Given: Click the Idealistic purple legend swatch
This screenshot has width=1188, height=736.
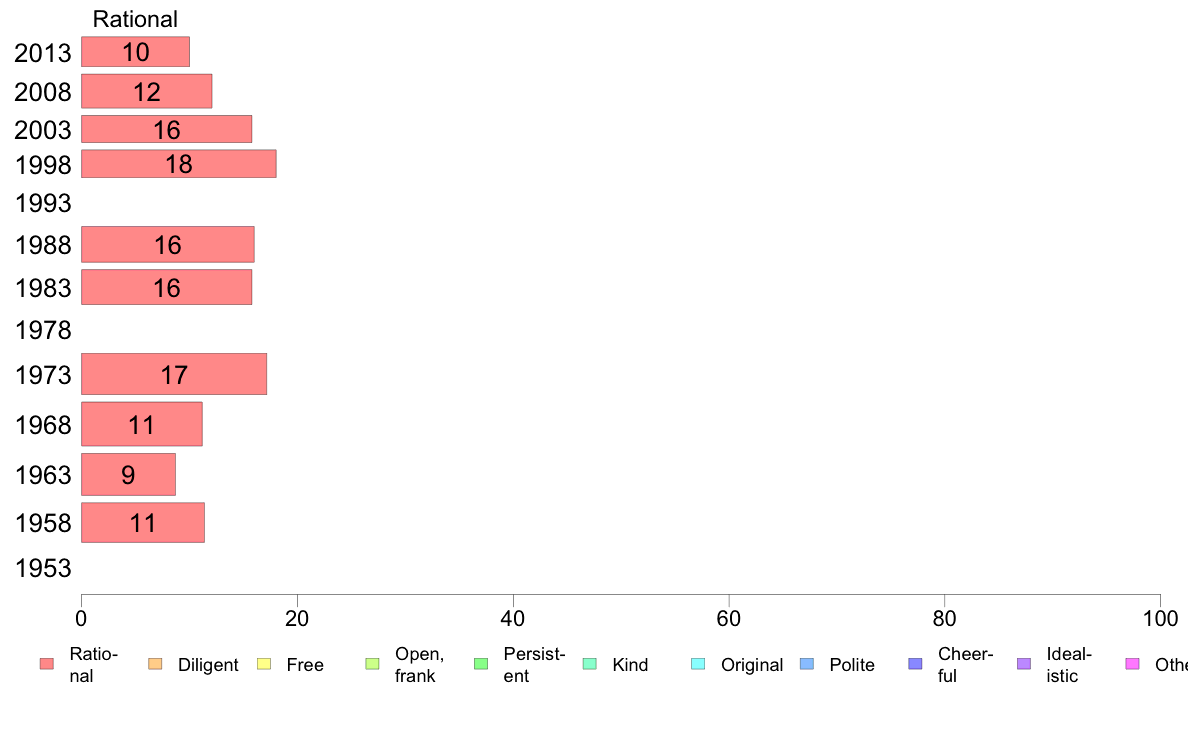Looking at the screenshot, I should (1024, 664).
